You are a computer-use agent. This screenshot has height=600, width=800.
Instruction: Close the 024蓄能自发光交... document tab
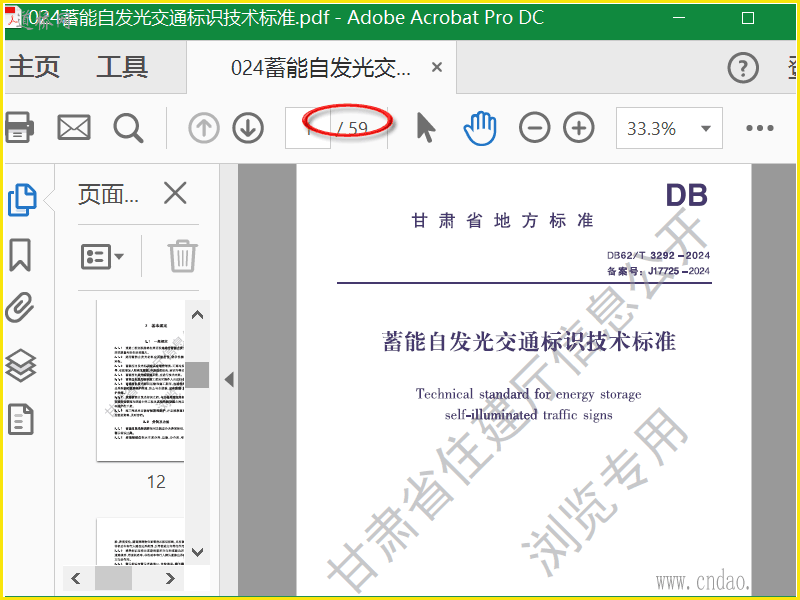click(x=437, y=67)
